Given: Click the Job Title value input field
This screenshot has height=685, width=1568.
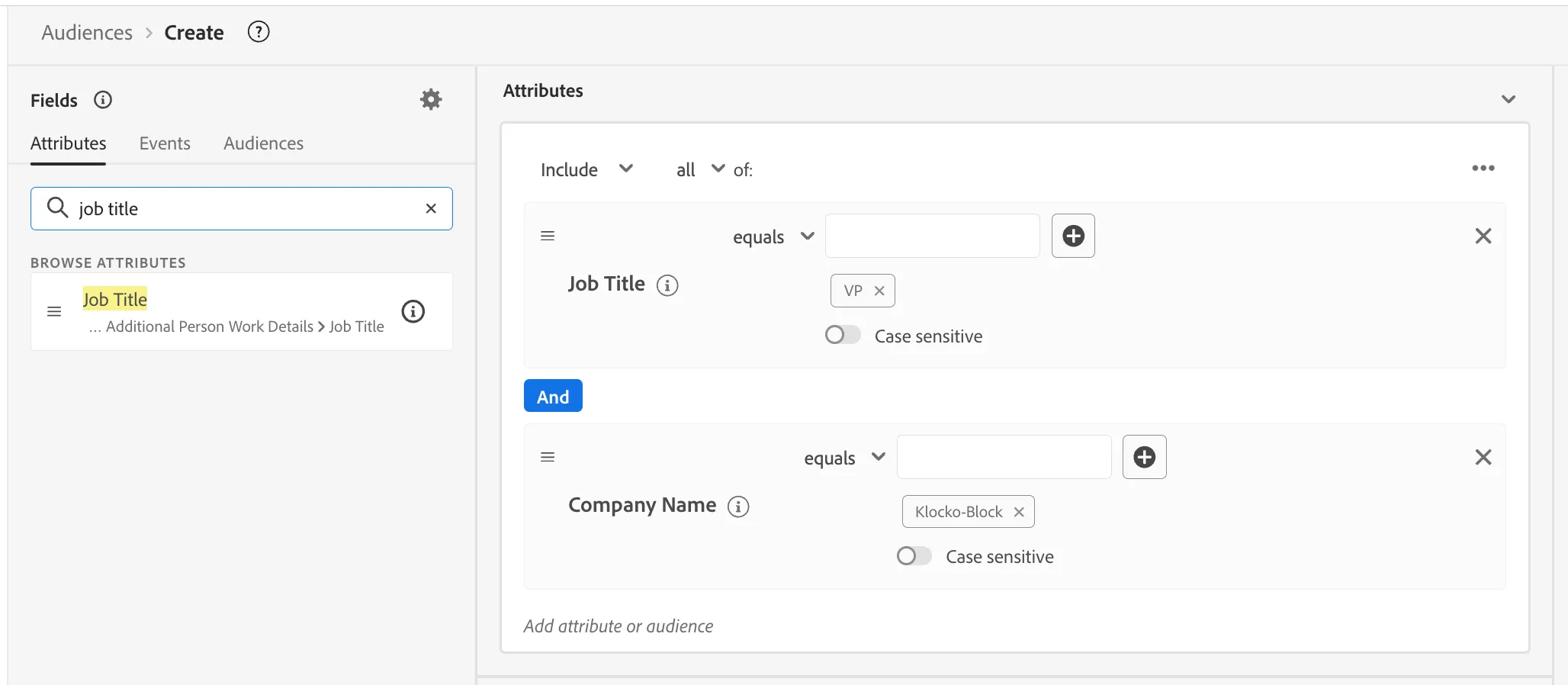Looking at the screenshot, I should pos(932,236).
